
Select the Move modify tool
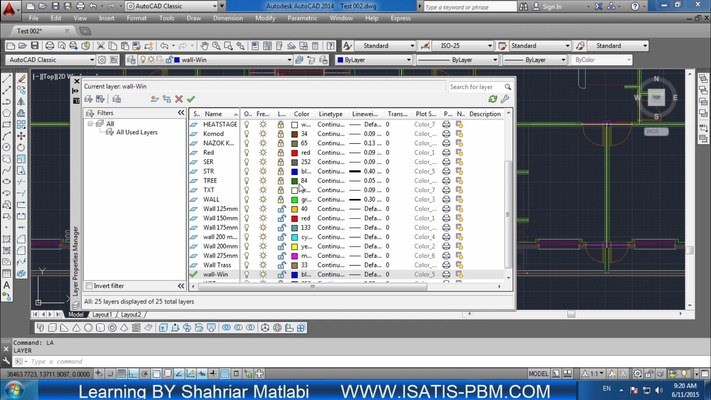[x=21, y=136]
